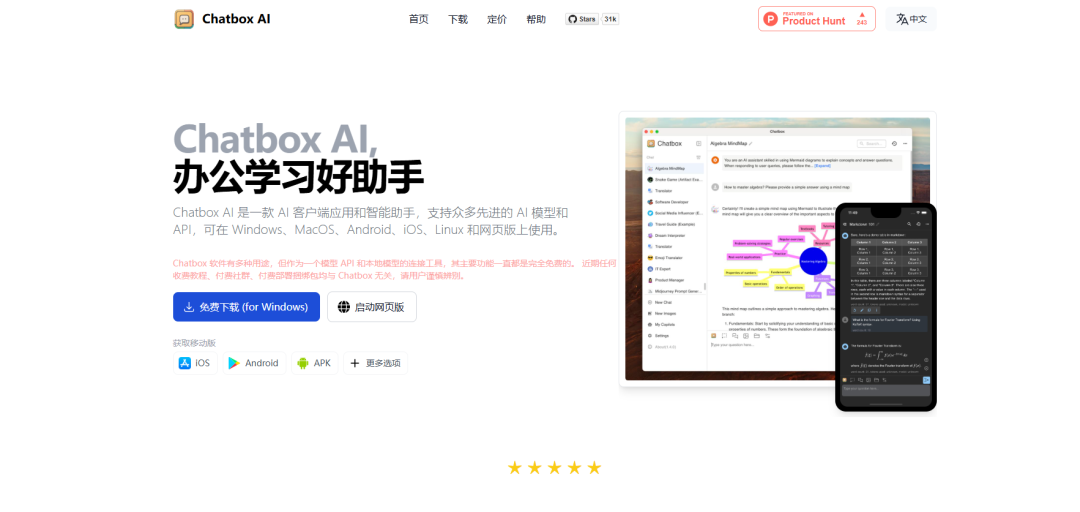This screenshot has width=1080, height=512.
Task: Select Algebra MindMap chat in preview sidebar
Action: [674, 168]
